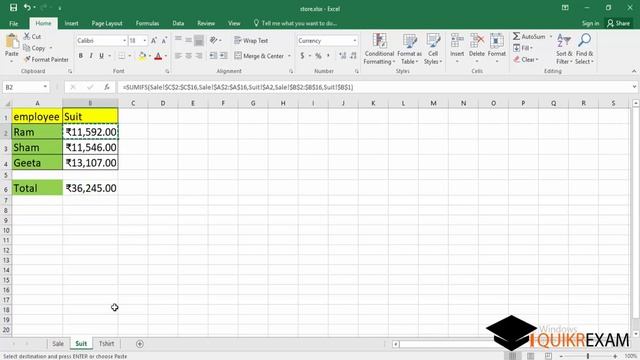Open the Fill dropdown
The height and width of the screenshot is (360, 640).
click(x=523, y=48)
